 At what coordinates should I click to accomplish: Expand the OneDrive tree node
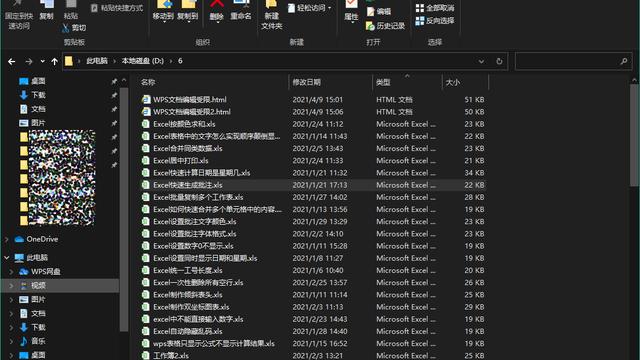tap(7, 239)
